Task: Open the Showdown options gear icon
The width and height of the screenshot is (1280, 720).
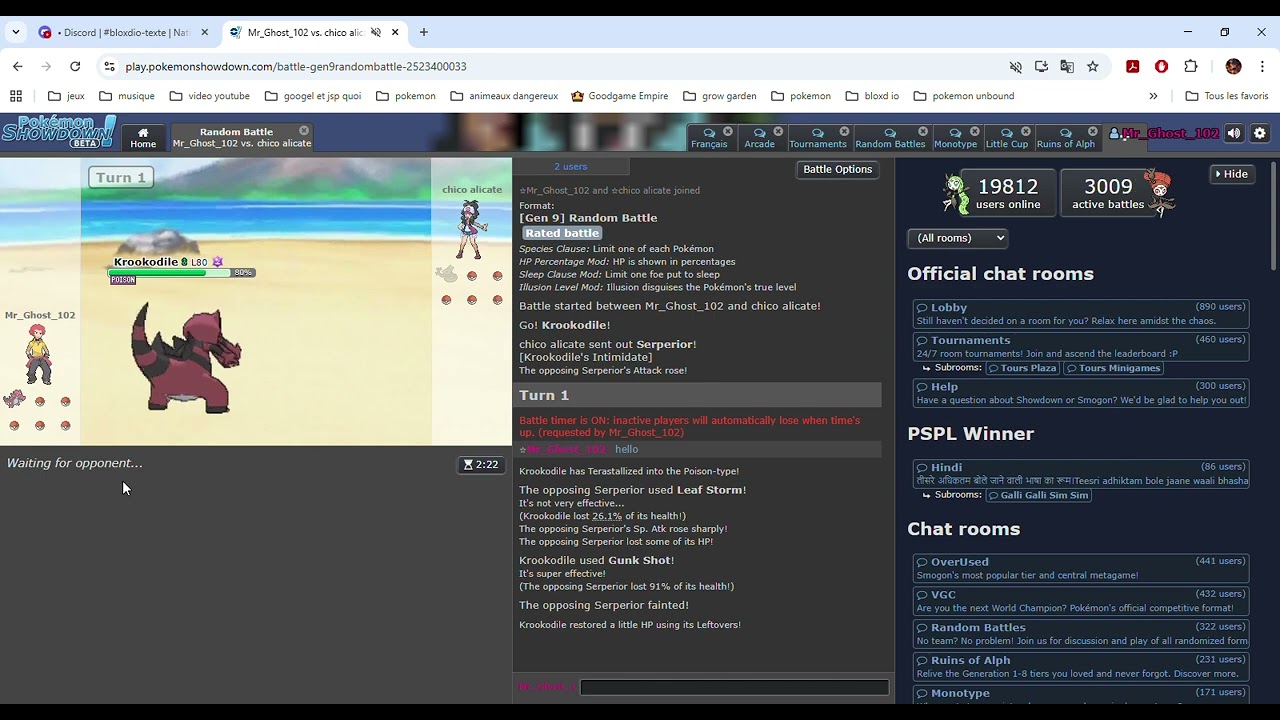Action: (x=1260, y=133)
